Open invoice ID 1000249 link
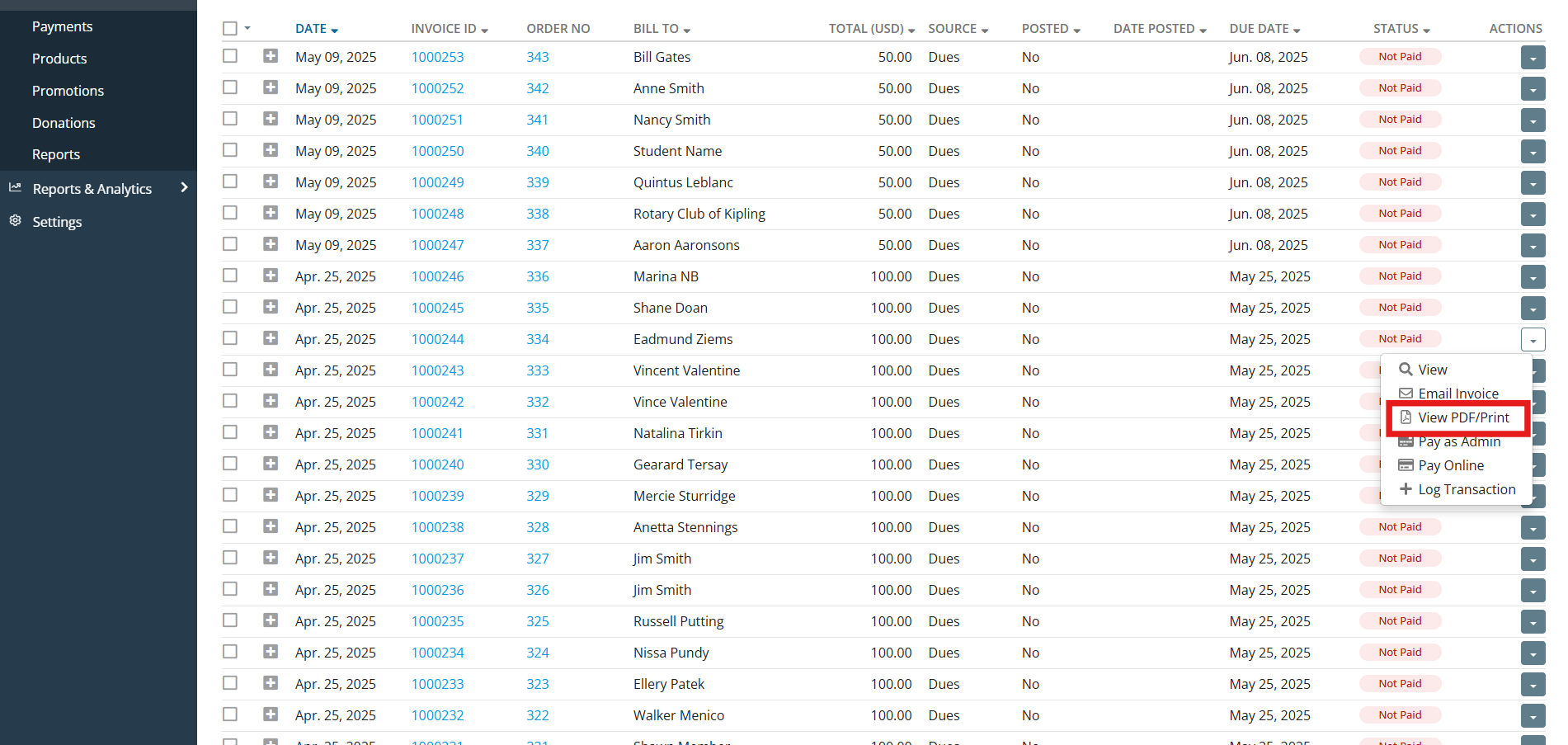The width and height of the screenshot is (1568, 745). tap(437, 182)
